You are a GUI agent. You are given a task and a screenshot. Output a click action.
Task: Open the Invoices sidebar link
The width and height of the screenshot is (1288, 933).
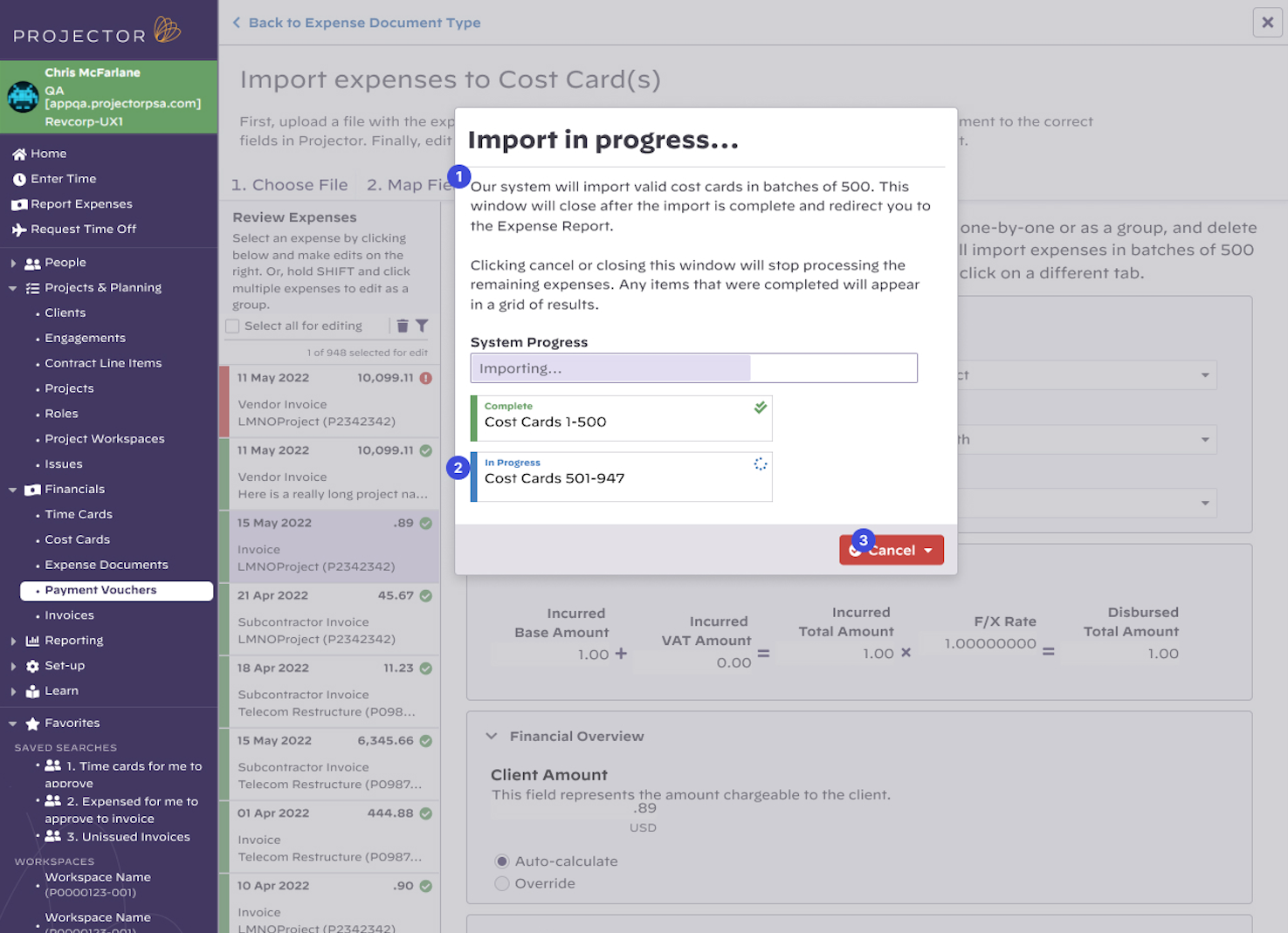70,616
